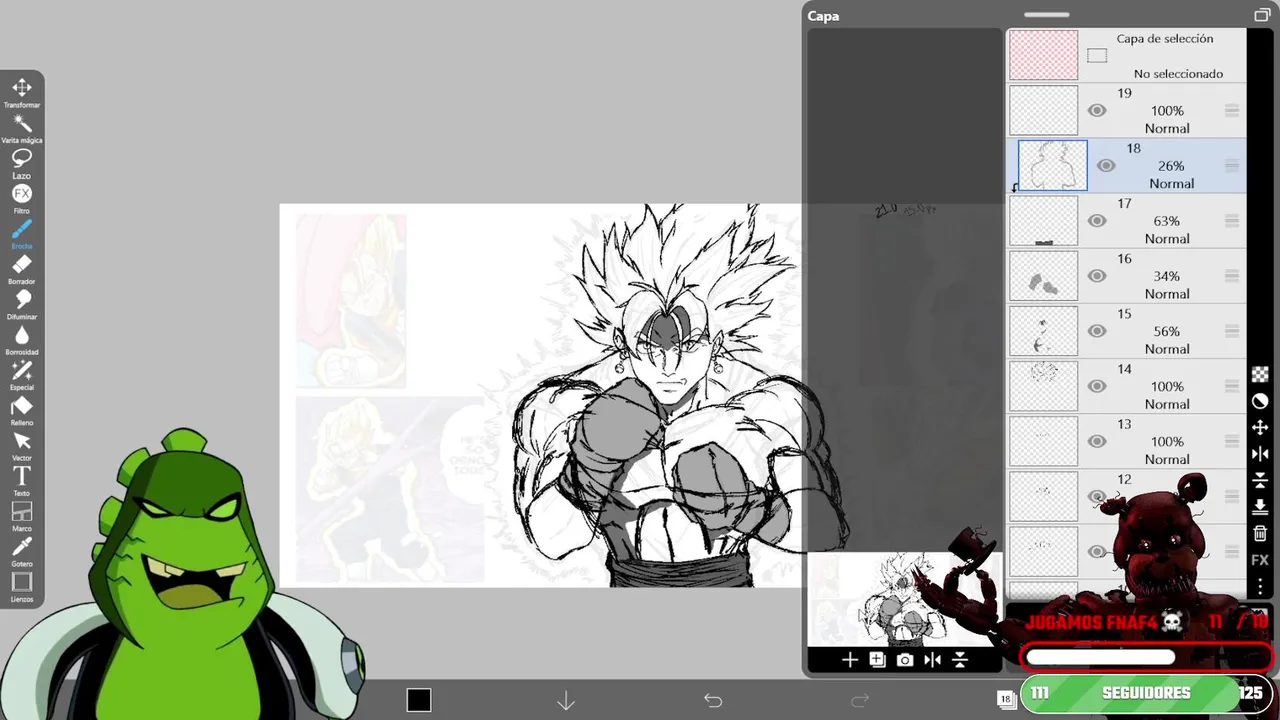Click the canvas navigator preview thumbnail
Viewport: 1280px width, 720px height.
(x=904, y=599)
